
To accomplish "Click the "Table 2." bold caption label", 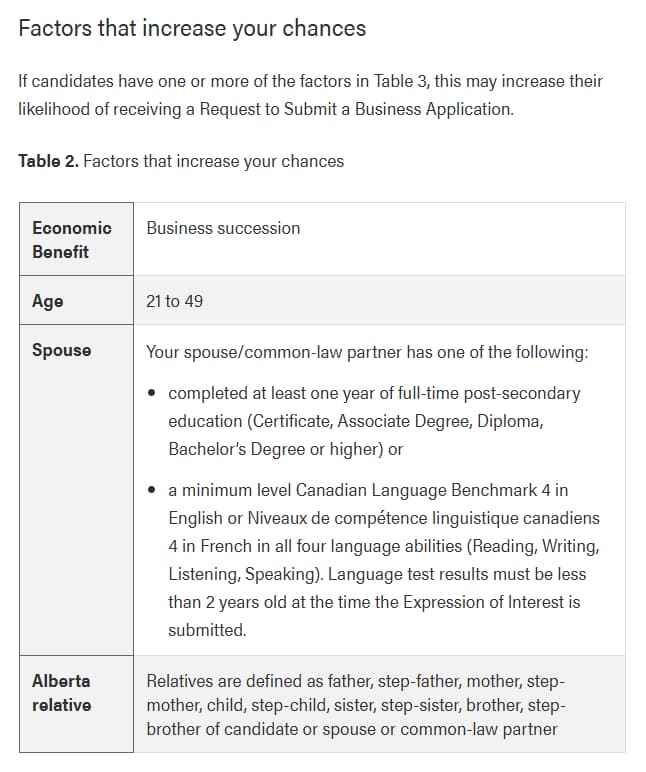I will point(48,161).
